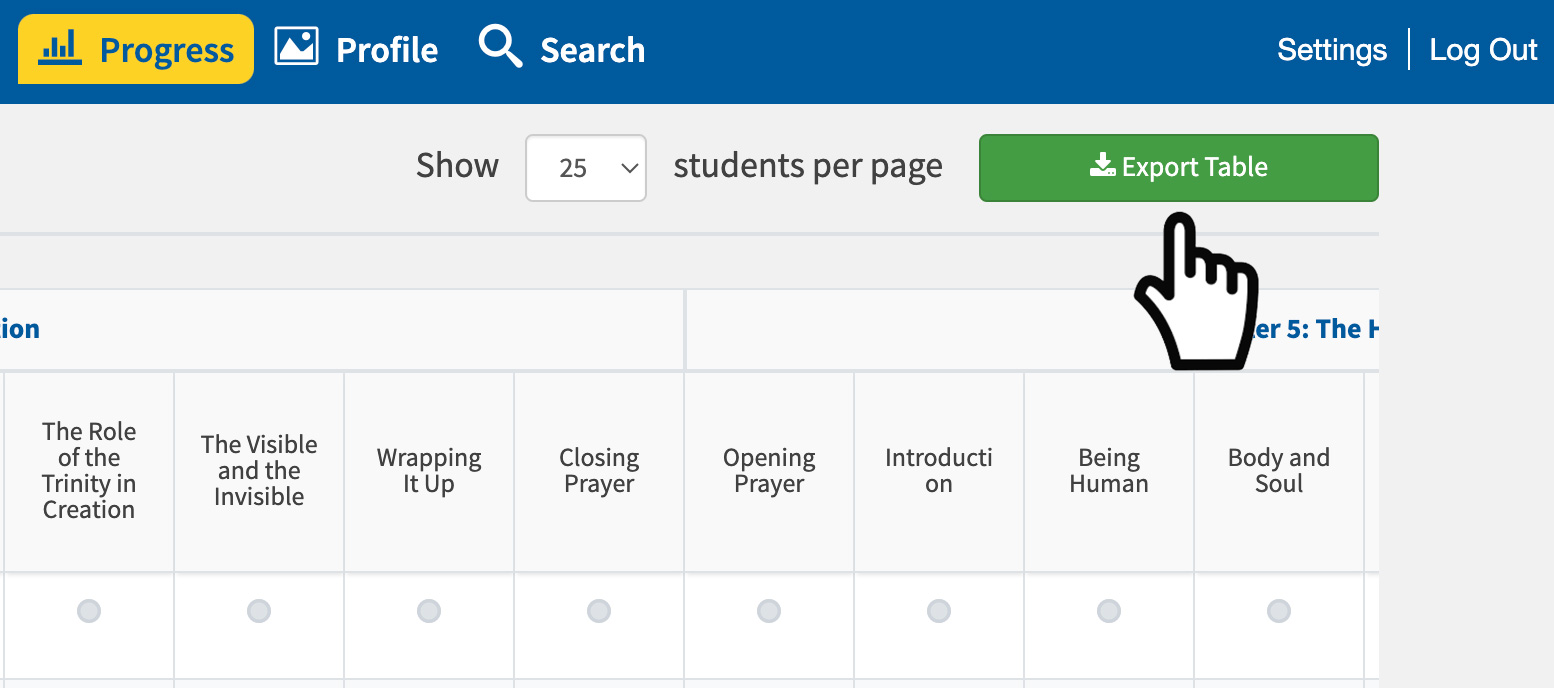Click the Search magnifying glass icon
1554x688 pixels.
[x=500, y=47]
